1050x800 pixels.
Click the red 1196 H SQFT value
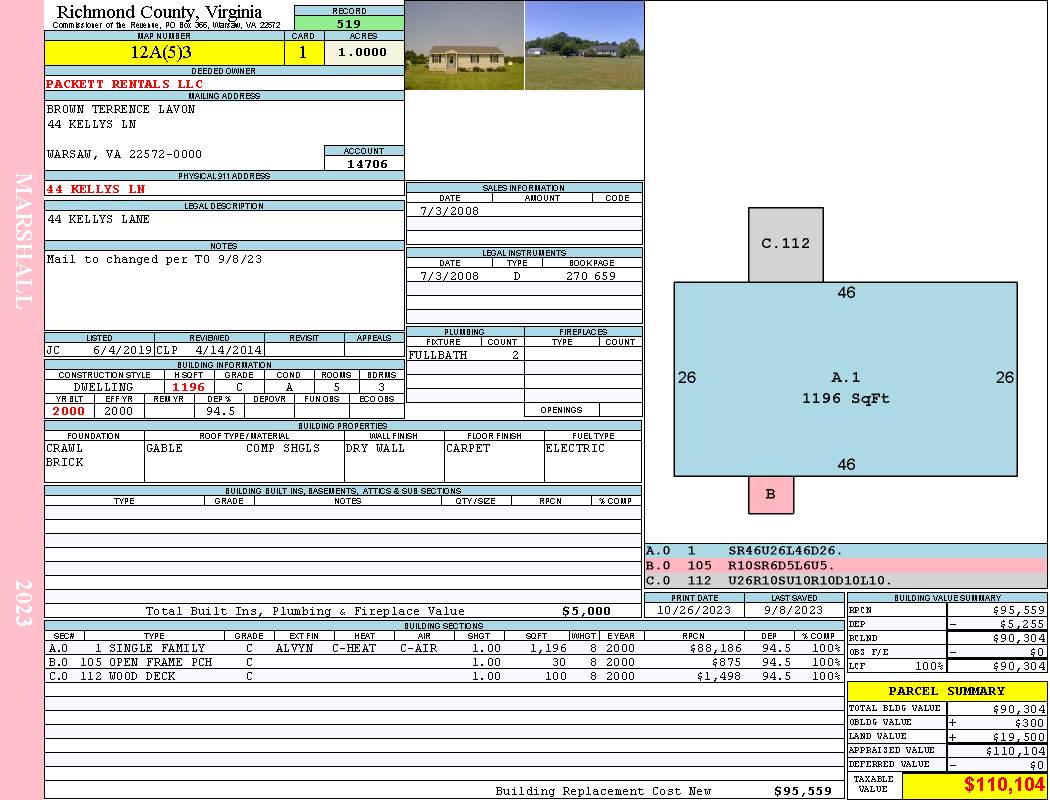tap(188, 387)
